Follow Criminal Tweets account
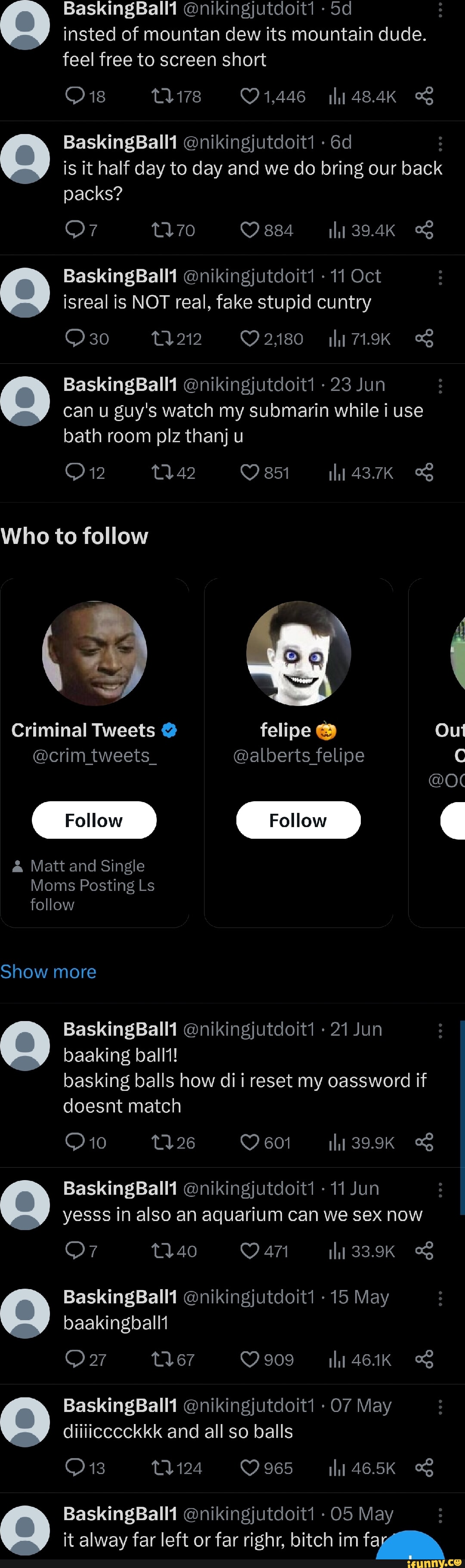Viewport: 465px width, 1568px height. coord(94,820)
